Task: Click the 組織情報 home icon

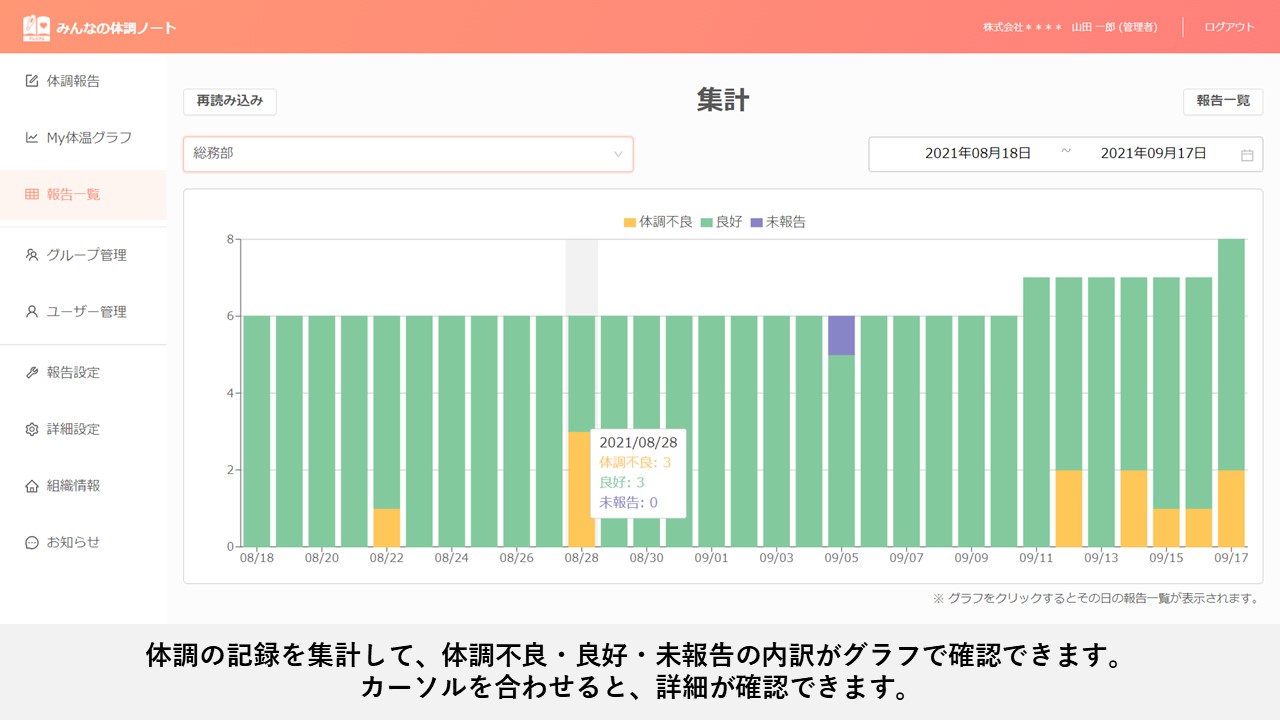Action: (32, 486)
